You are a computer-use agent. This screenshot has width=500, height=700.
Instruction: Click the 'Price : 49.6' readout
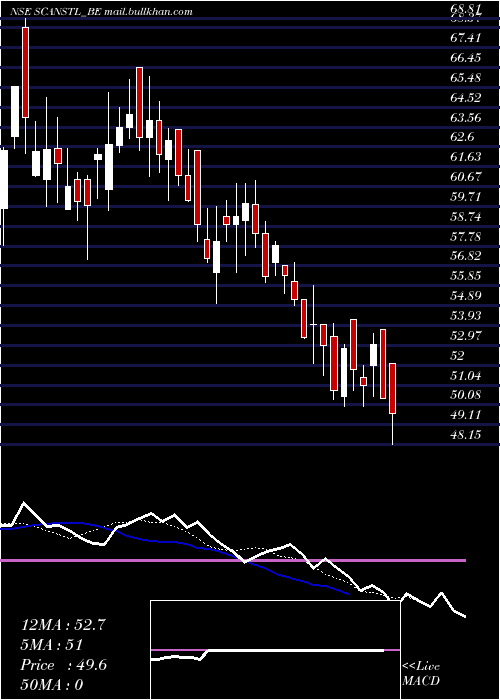point(64,665)
